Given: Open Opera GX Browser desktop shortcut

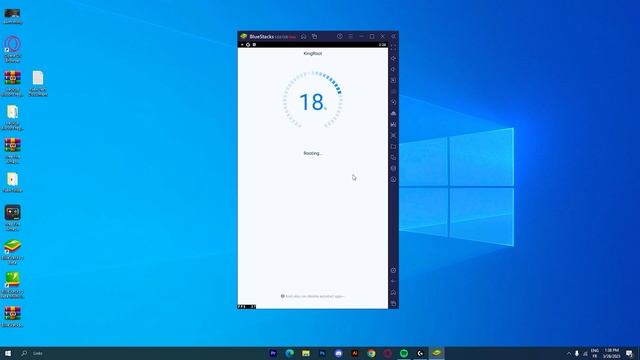Looking at the screenshot, I should pos(12,49).
